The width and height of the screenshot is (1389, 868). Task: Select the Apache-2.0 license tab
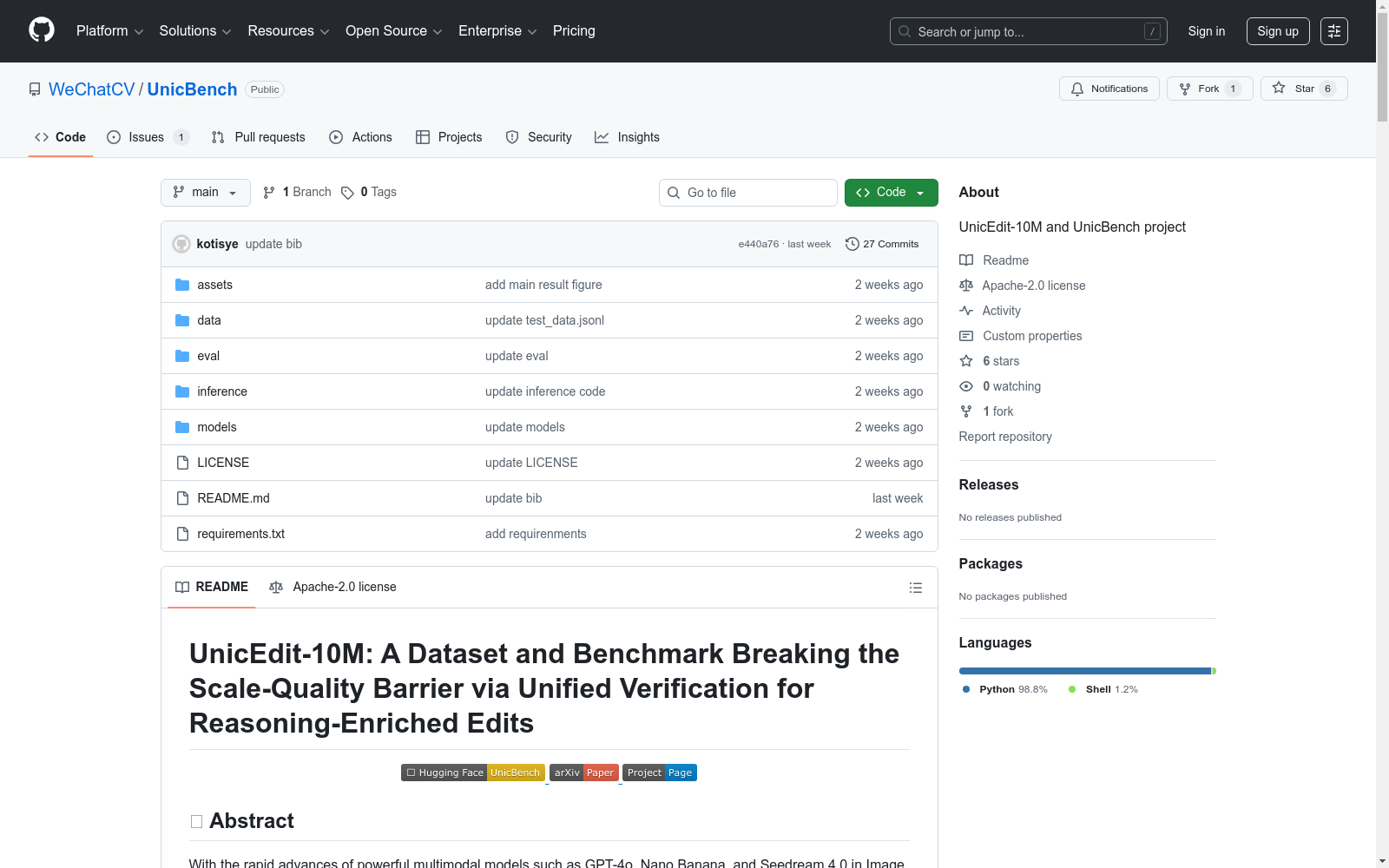coord(332,588)
